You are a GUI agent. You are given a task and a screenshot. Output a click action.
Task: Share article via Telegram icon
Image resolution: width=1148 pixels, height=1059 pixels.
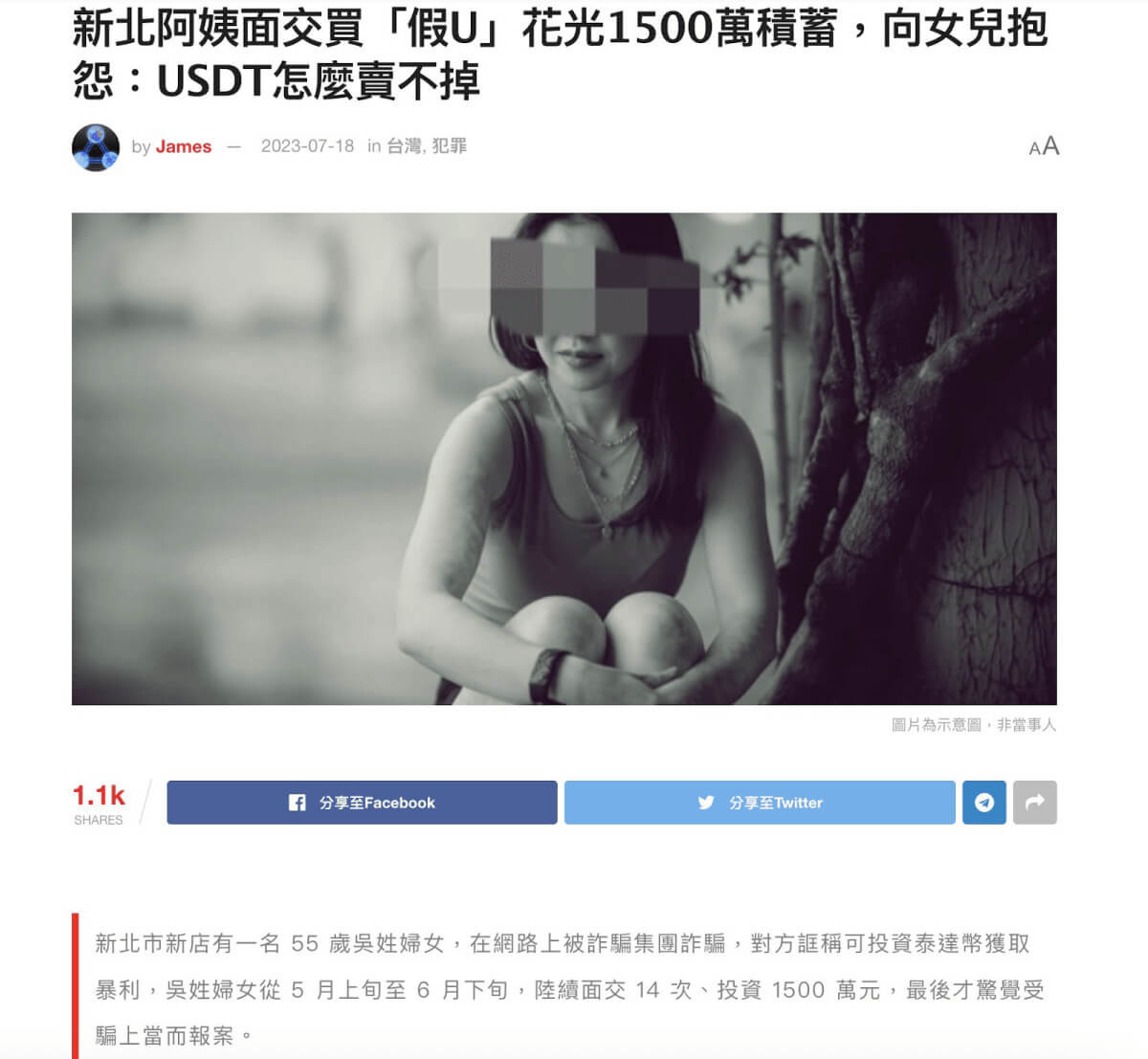[983, 803]
